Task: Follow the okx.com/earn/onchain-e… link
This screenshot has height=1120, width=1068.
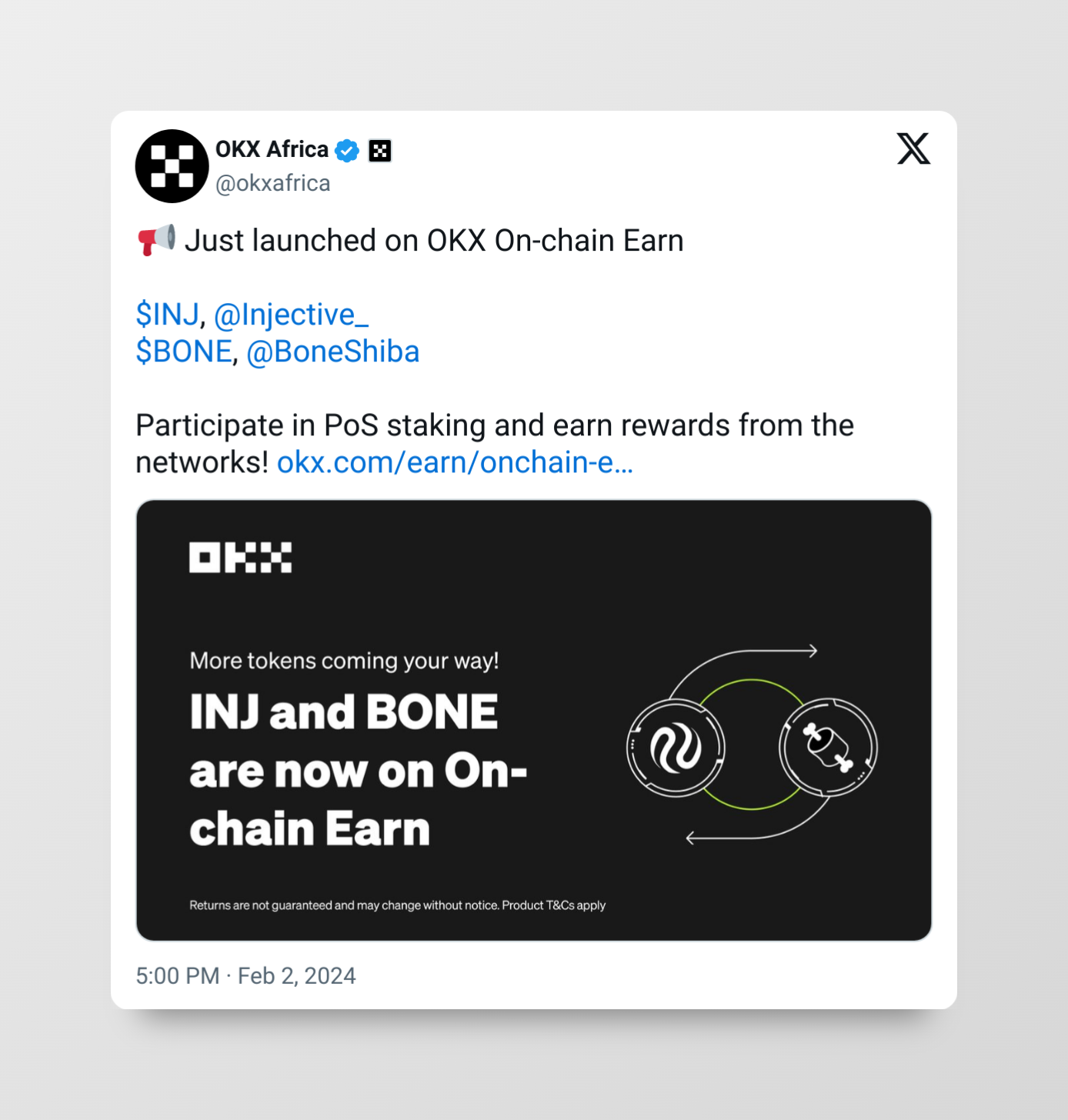Action: (455, 462)
